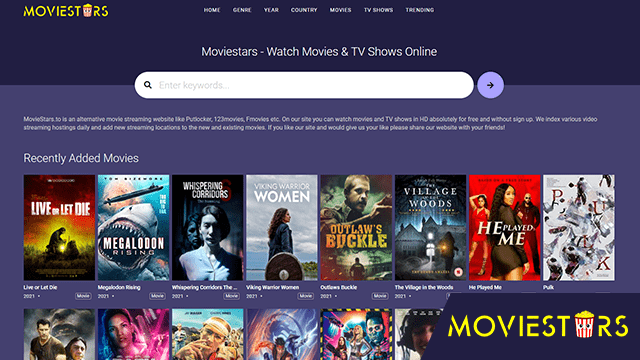
Task: Click the Movie badge under Live or Let Die
Action: [x=83, y=296]
